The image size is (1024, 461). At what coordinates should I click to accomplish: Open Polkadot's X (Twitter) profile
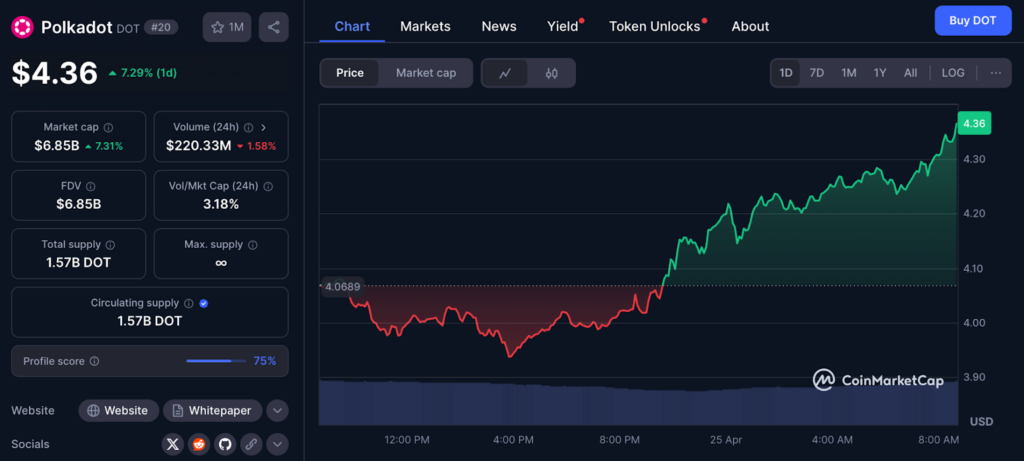click(x=173, y=444)
